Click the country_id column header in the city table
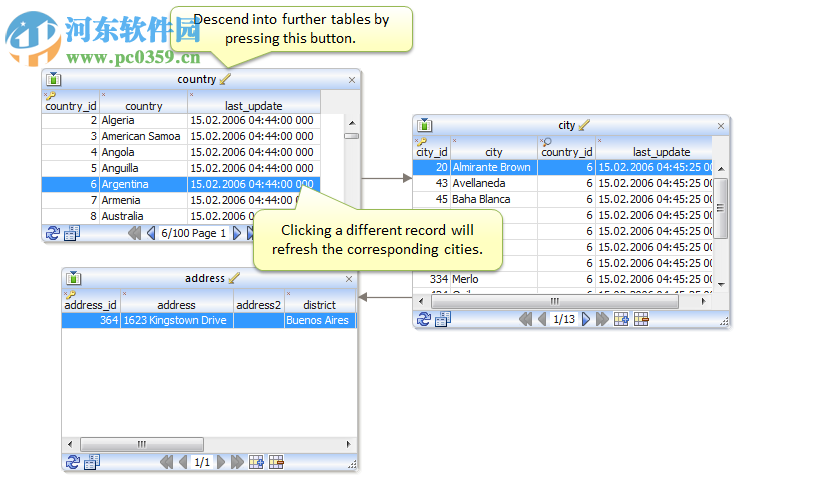The height and width of the screenshot is (493, 822). [567, 148]
